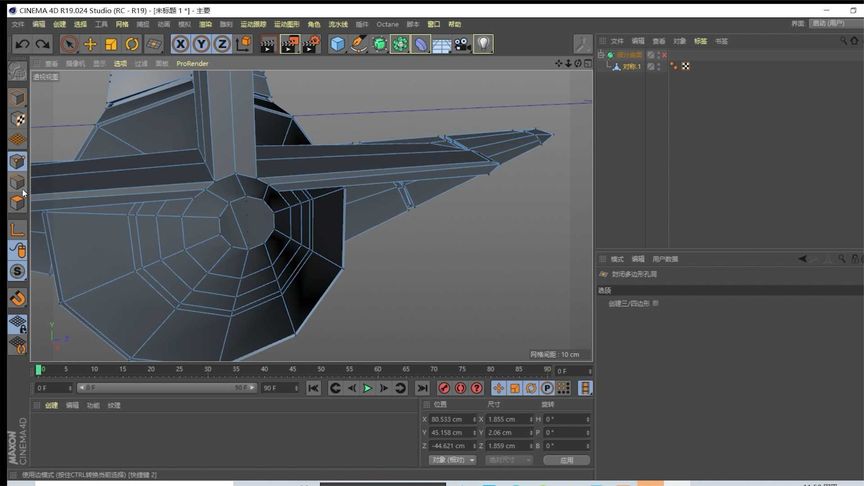Image resolution: width=864 pixels, height=486 pixels.
Task: Toggle the create tri/quad checkbox
Action: point(655,303)
